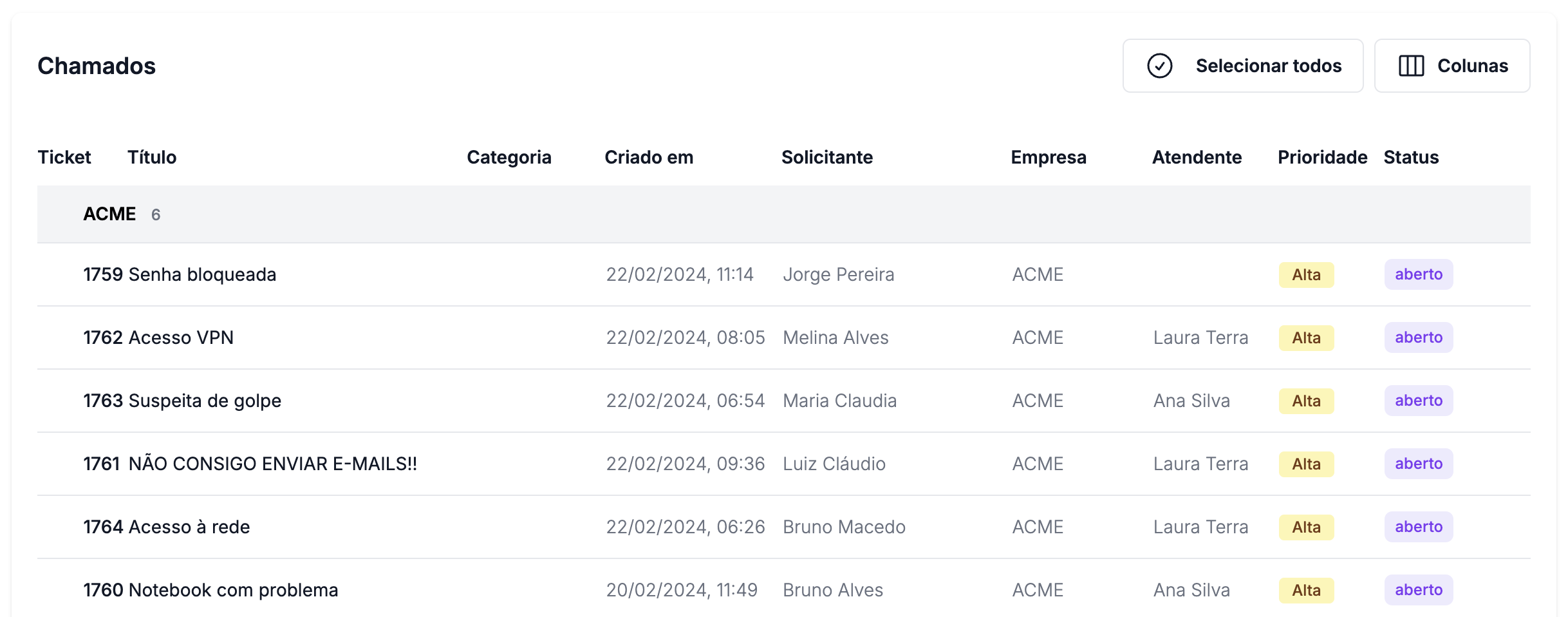Image resolution: width=1568 pixels, height=617 pixels.
Task: Select all tickets with Selecionar todos
Action: (1243, 66)
